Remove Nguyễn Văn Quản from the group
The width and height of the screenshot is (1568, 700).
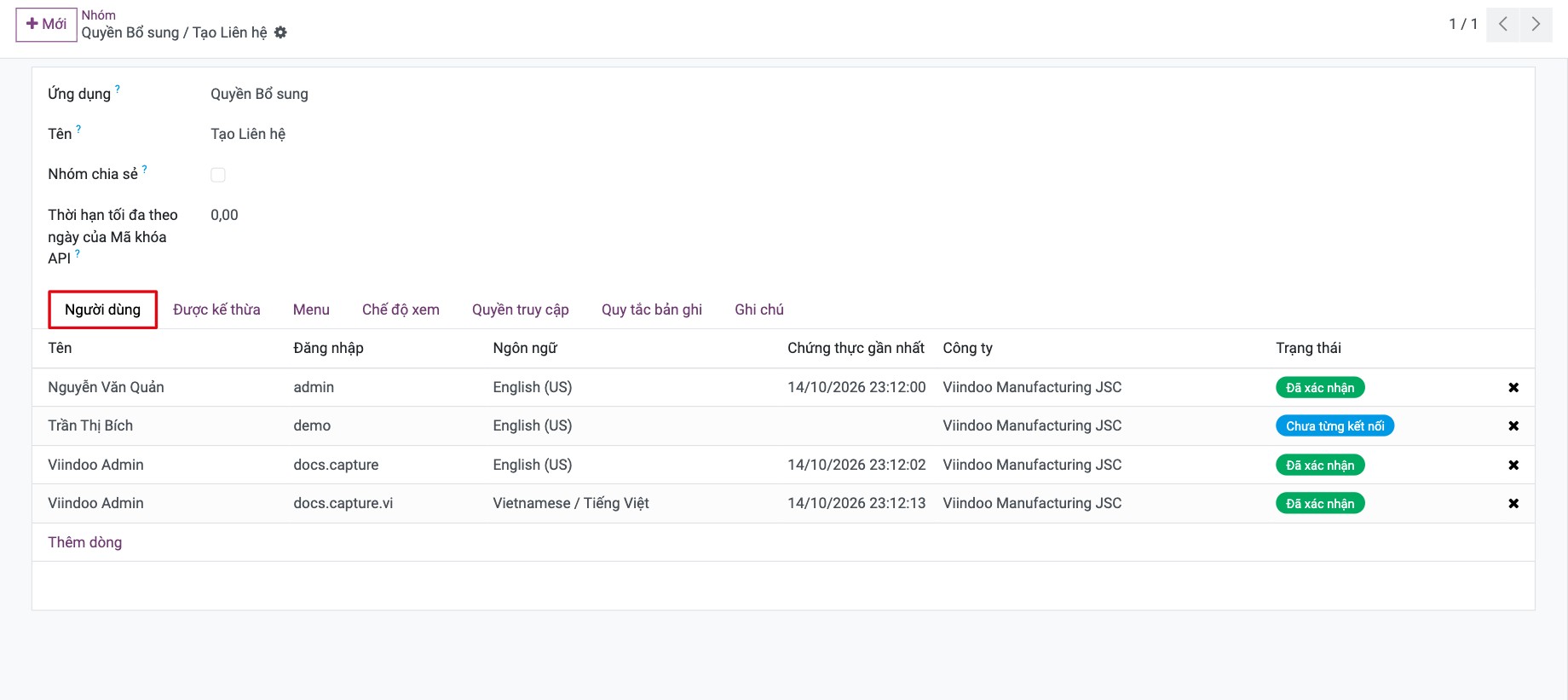(x=1513, y=387)
